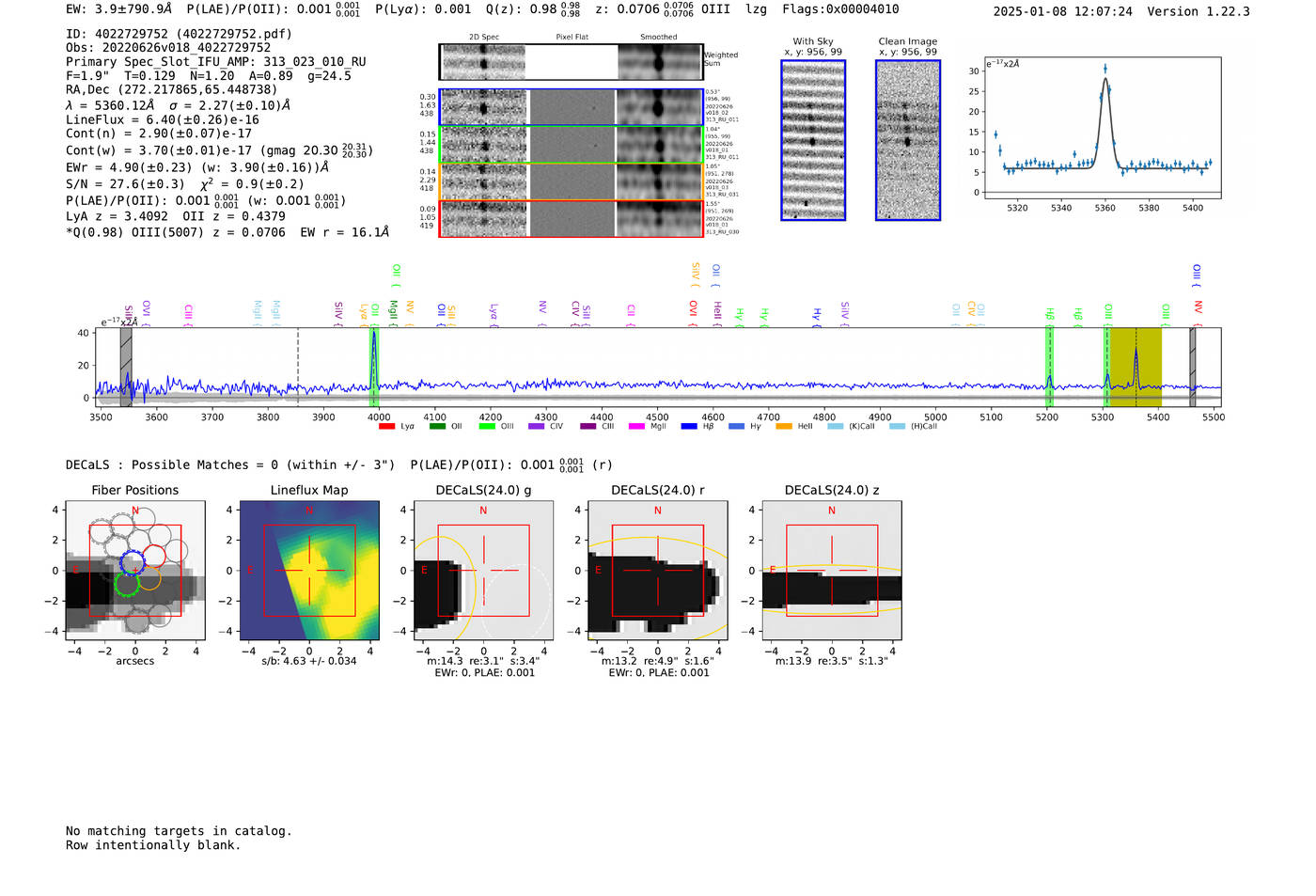
Task: Open the DECaLS(24.0) r cutout
Action: tap(658, 571)
